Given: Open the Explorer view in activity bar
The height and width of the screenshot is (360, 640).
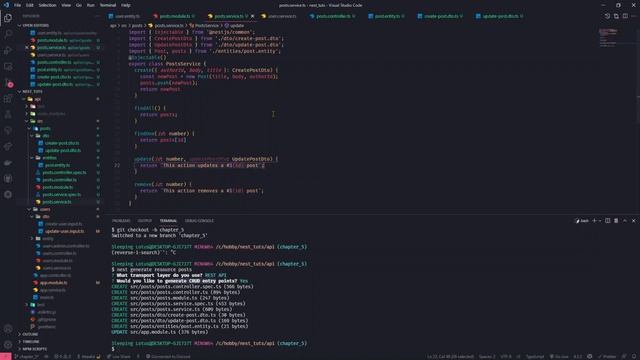Looking at the screenshot, I should (8, 18).
